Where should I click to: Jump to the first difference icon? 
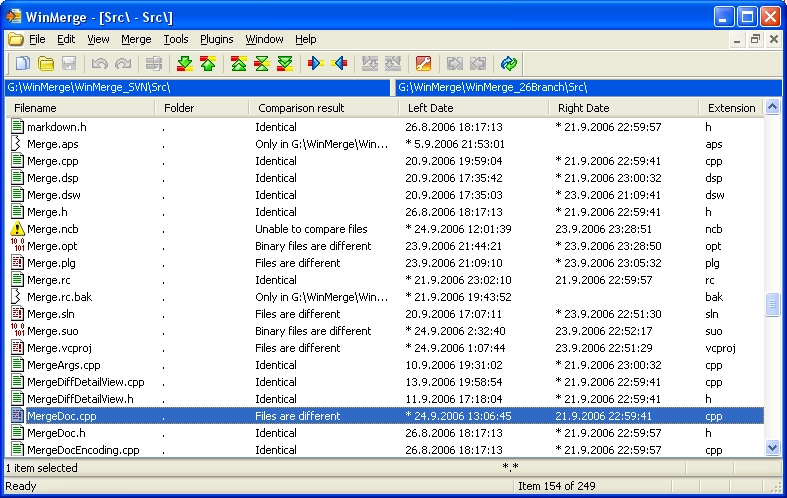click(x=239, y=64)
